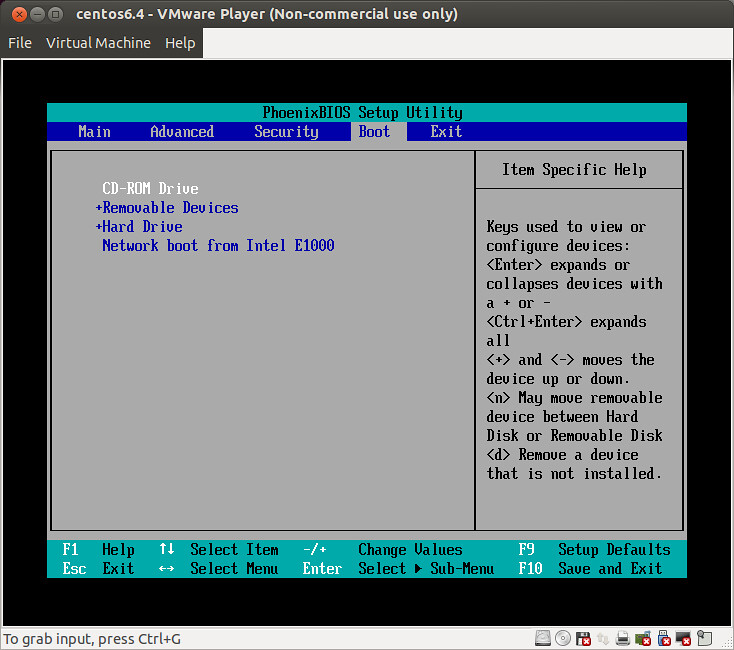
Task: Click the Select Sub-Menu legend text
Action: 426,569
